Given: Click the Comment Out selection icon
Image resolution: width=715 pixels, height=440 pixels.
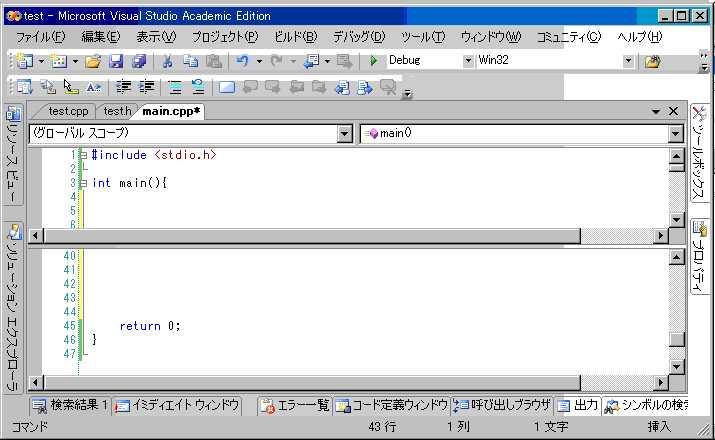Looking at the screenshot, I should point(174,87).
